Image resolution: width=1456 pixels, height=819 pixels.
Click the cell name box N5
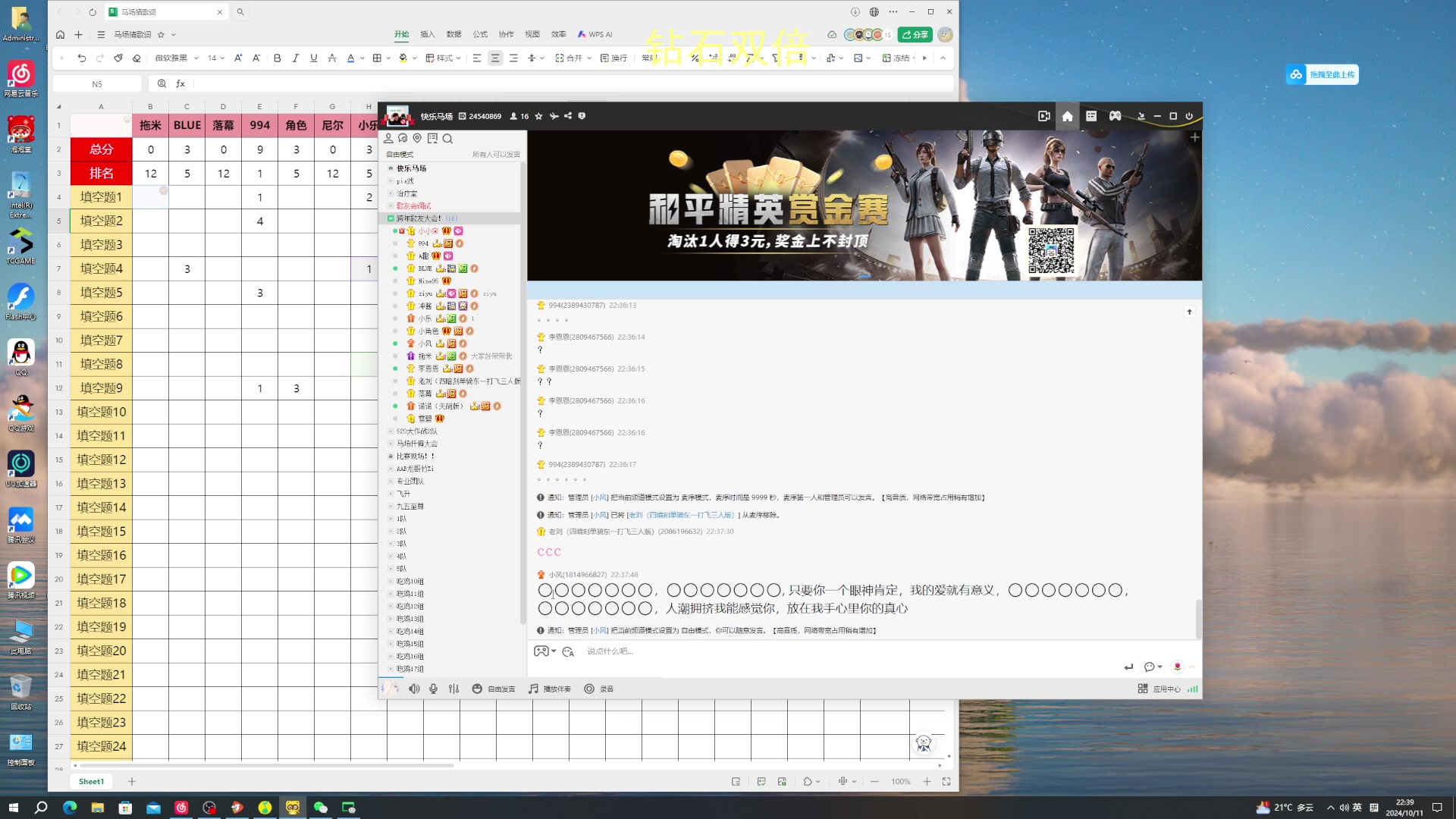[97, 84]
